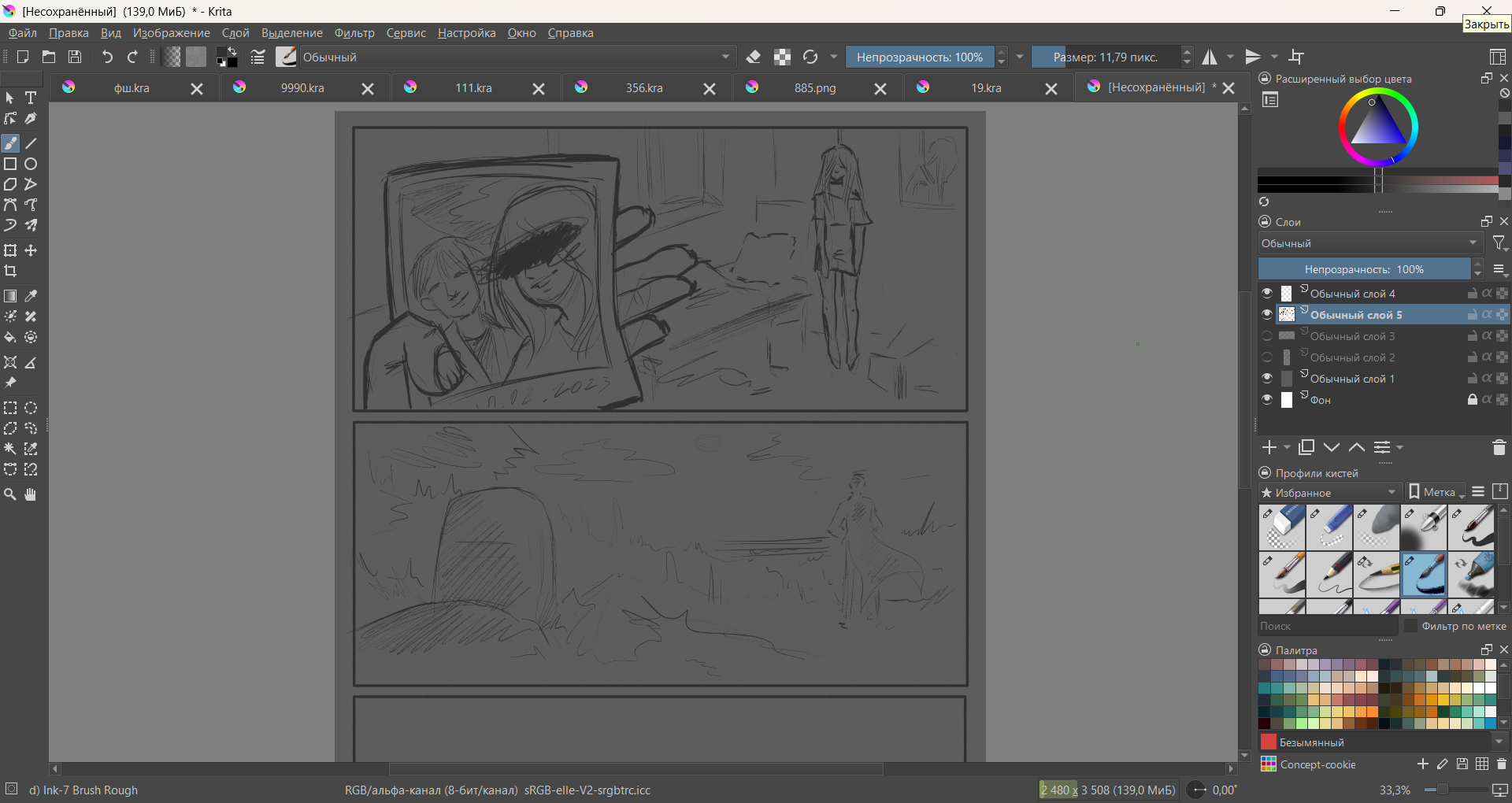The image size is (1512, 803).
Task: Enable 'Фильтр по метке' checkbox
Action: tap(1410, 626)
